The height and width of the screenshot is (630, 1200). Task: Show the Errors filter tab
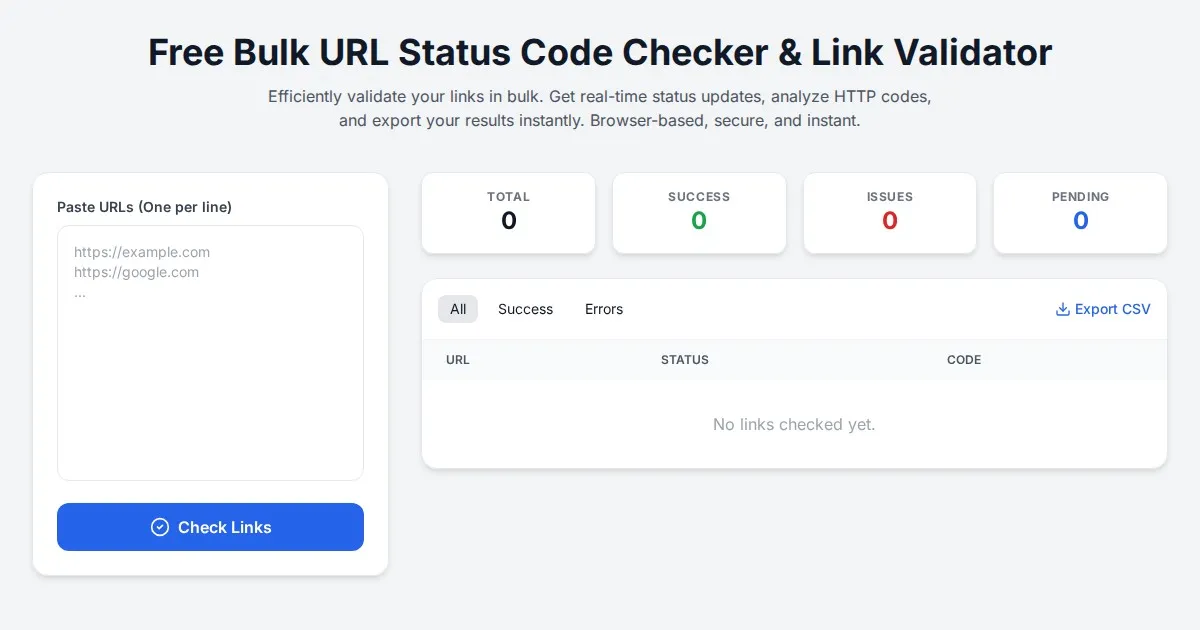604,310
